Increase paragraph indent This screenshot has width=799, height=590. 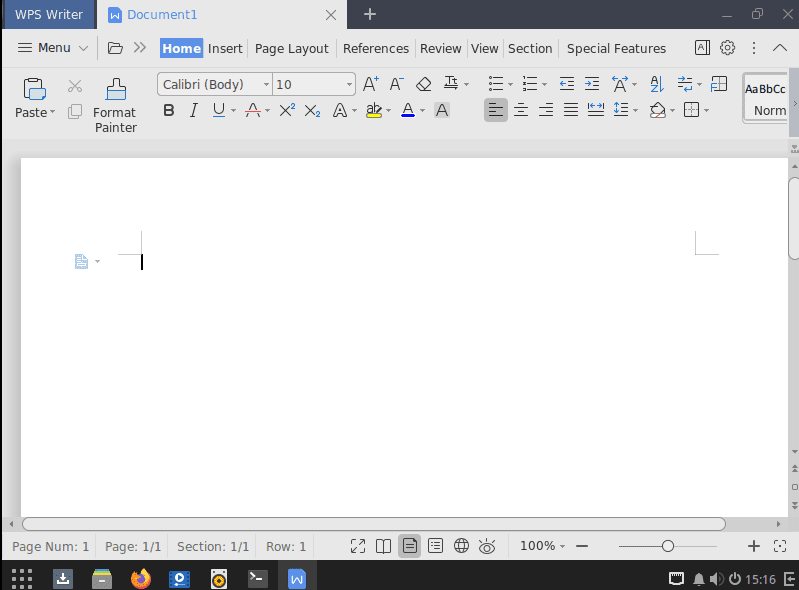pos(592,84)
